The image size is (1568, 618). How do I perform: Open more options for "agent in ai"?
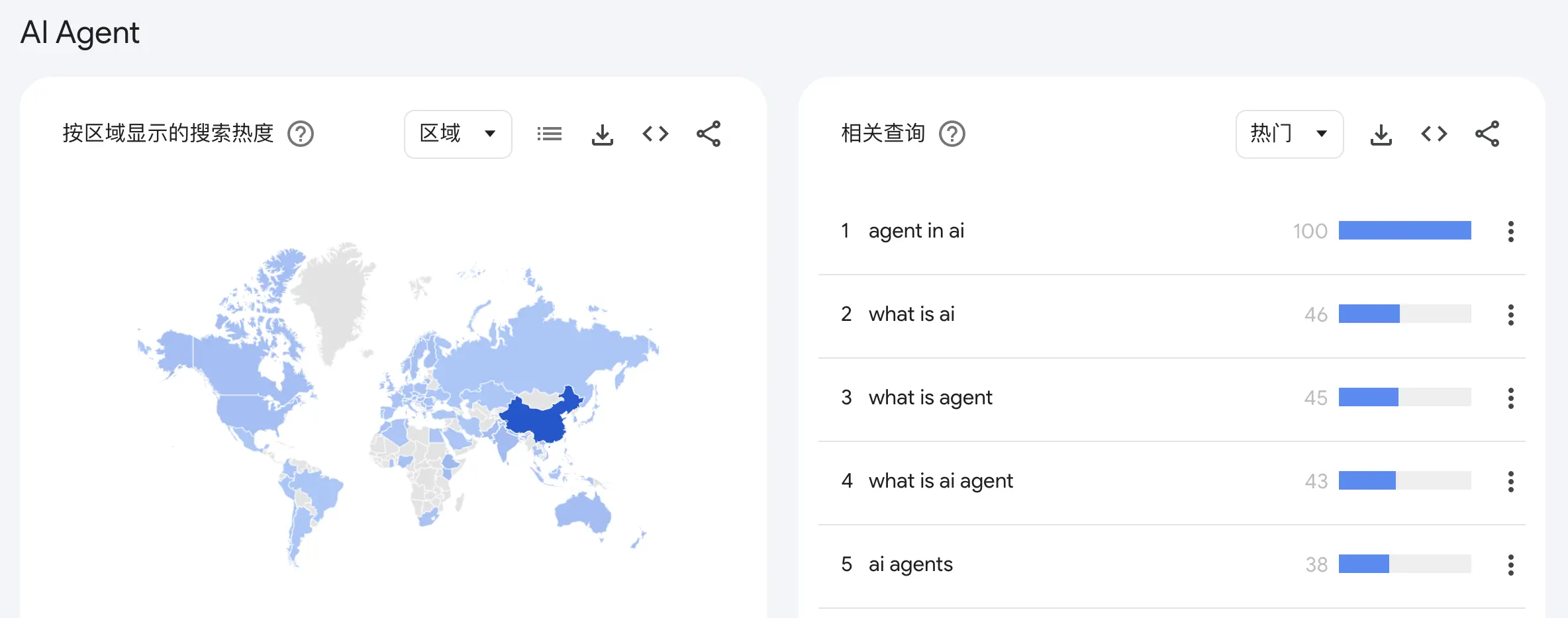(x=1510, y=232)
